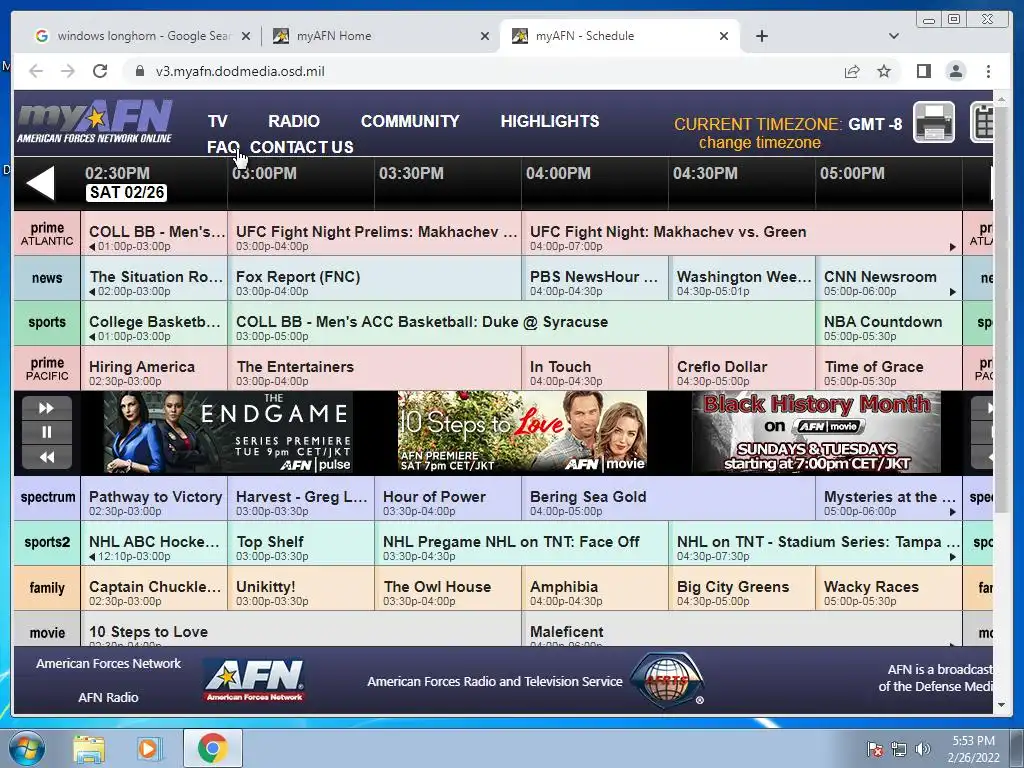
Task: Select the prime ATLANTIC channel label
Action: point(47,233)
